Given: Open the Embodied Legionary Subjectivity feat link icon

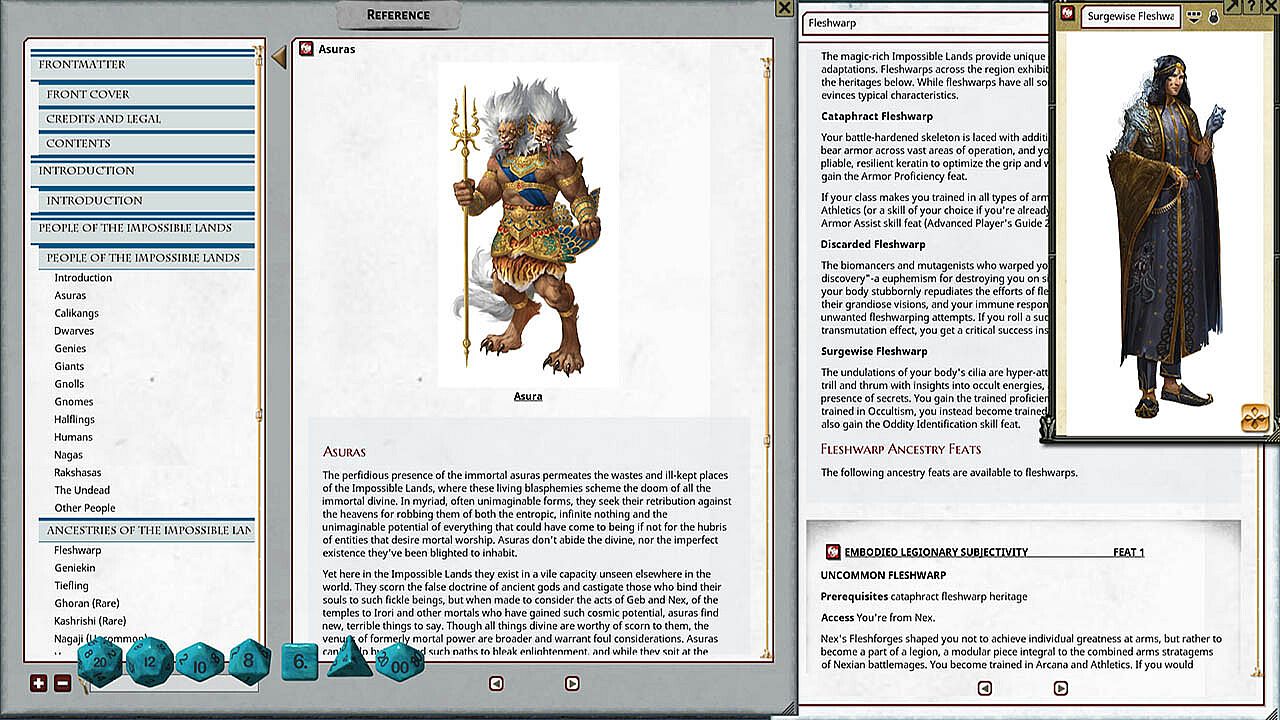Looking at the screenshot, I should (x=832, y=552).
